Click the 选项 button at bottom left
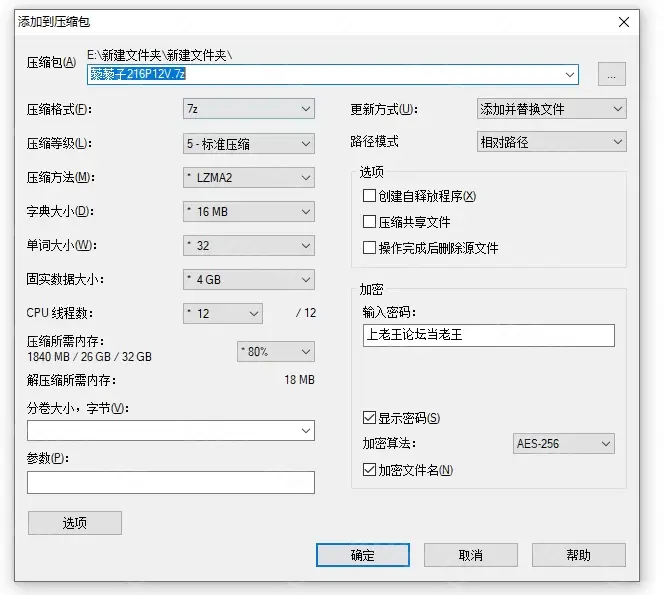 coord(75,523)
